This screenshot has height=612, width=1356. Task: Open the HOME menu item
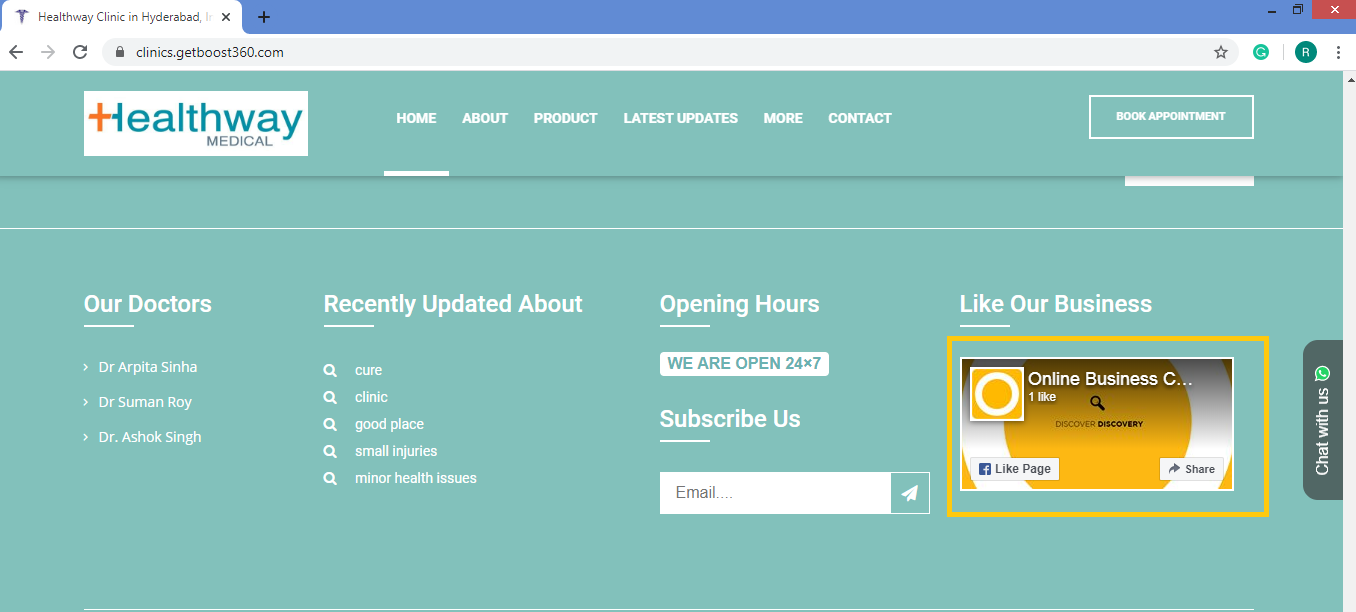pyautogui.click(x=416, y=118)
